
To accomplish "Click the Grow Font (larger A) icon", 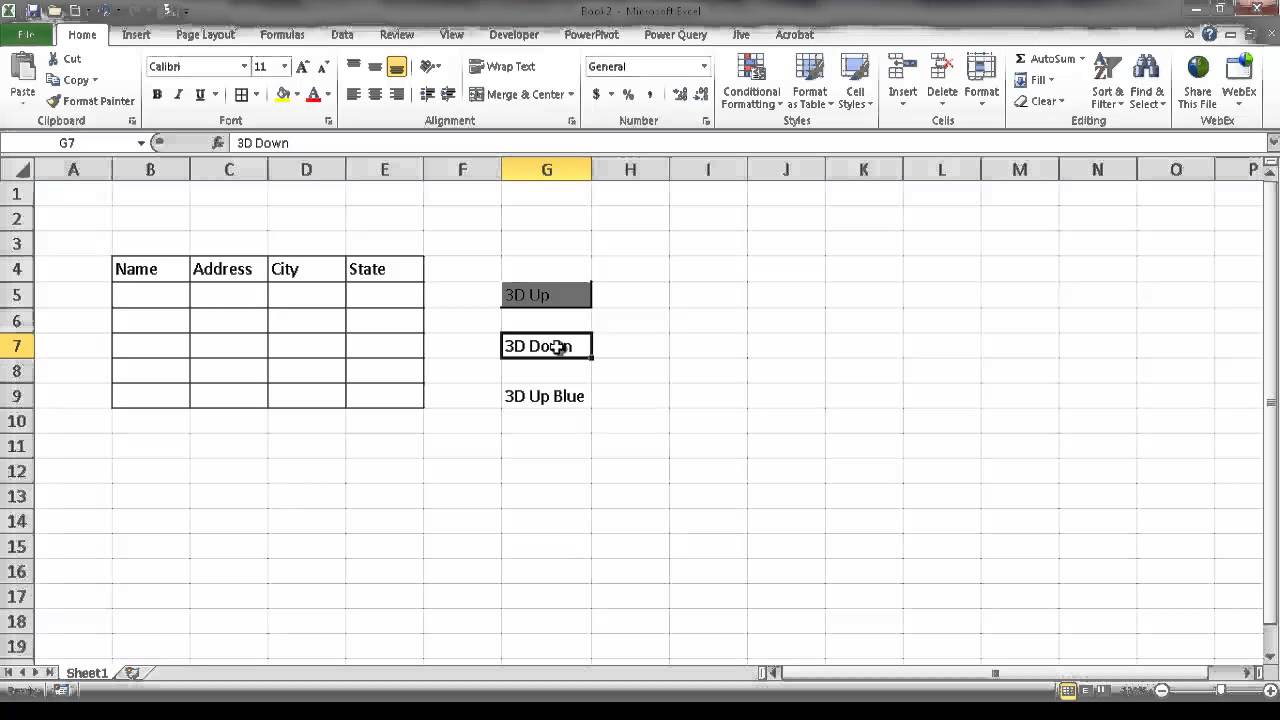I will click(x=303, y=67).
